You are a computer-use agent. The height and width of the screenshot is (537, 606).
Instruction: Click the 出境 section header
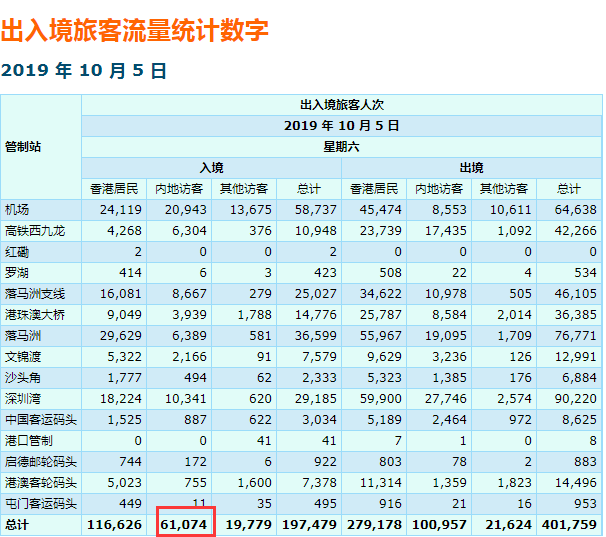click(x=472, y=168)
